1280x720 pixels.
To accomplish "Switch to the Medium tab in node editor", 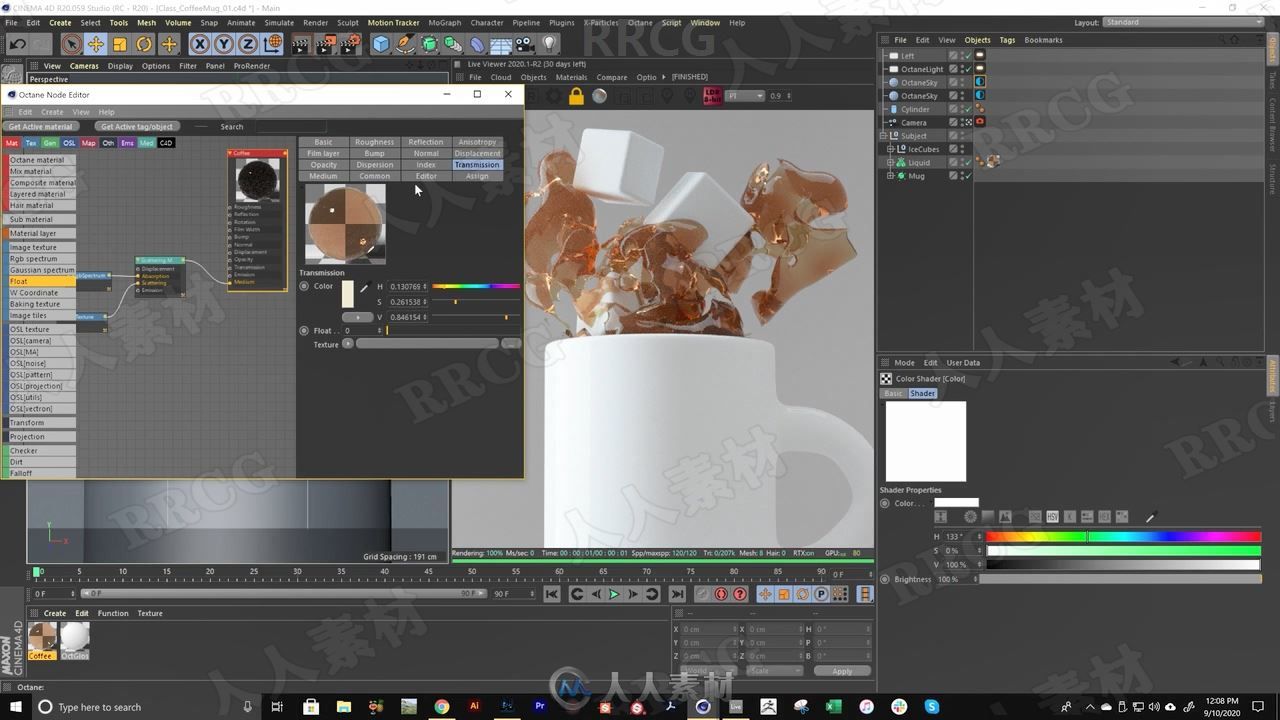I will pos(323,176).
